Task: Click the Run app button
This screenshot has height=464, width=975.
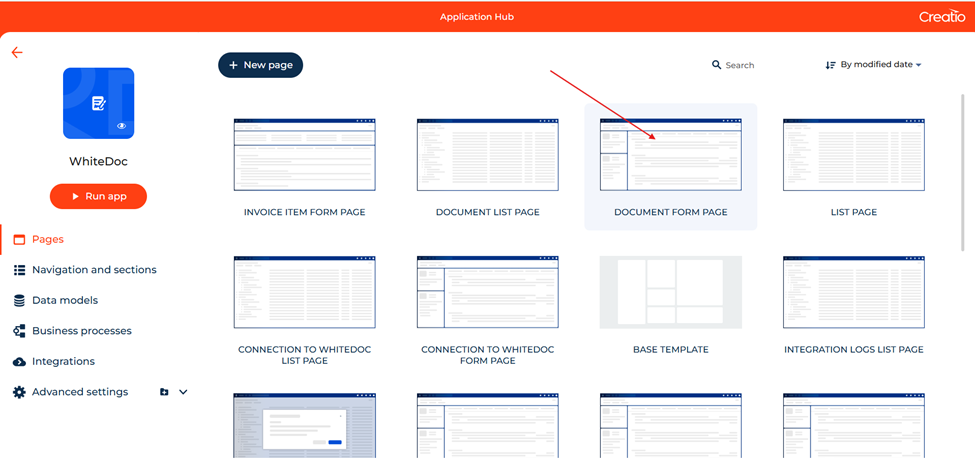Action: (98, 196)
